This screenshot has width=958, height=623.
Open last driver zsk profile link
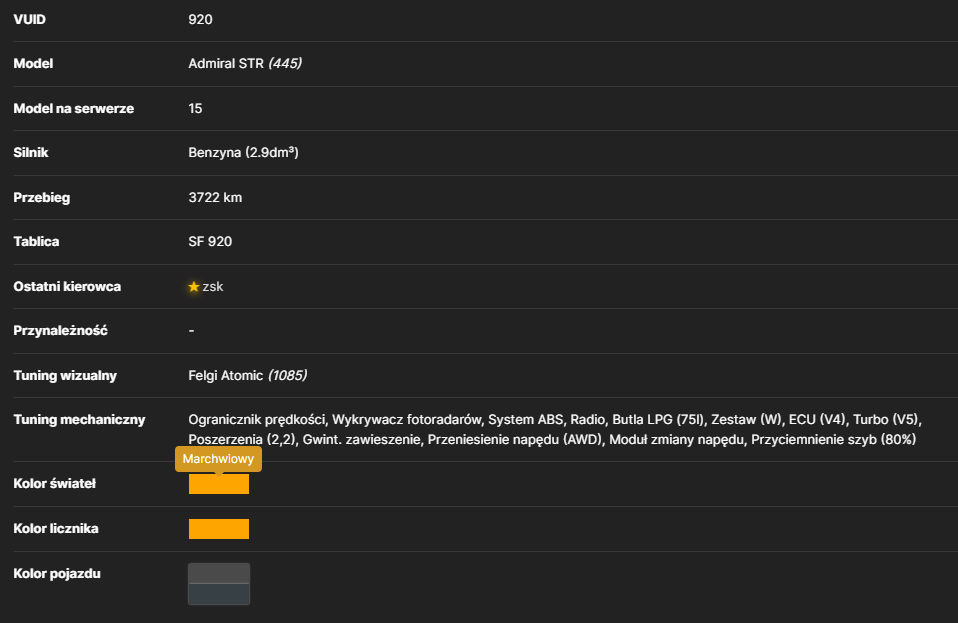point(213,286)
